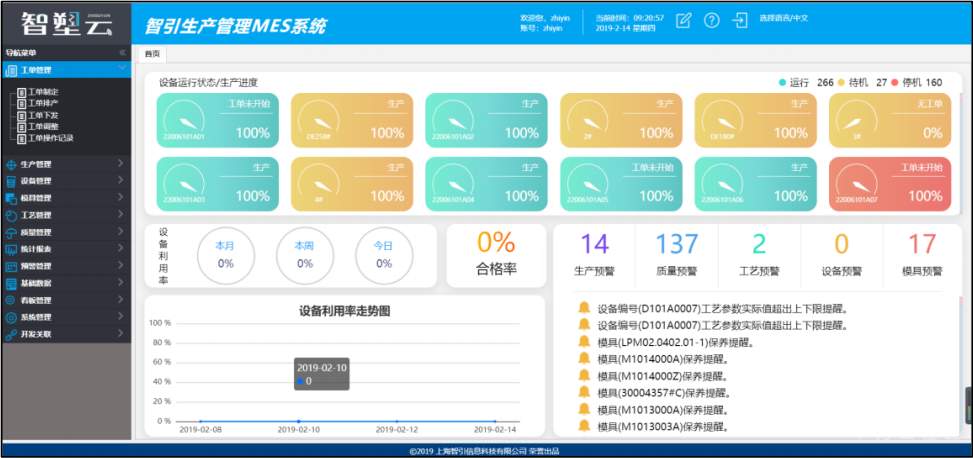Viewport: 973px width, 458px height.
Task: Click the teal 运行 legend dot
Action: click(782, 83)
